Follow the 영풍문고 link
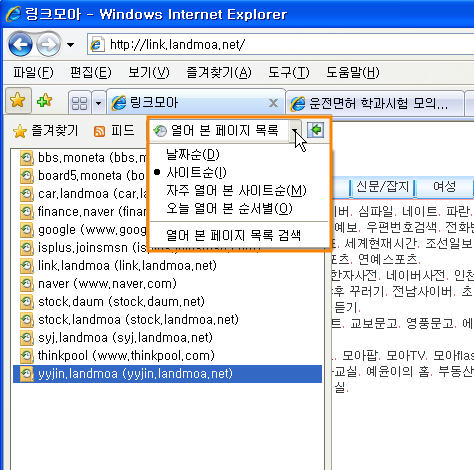 pos(430,323)
